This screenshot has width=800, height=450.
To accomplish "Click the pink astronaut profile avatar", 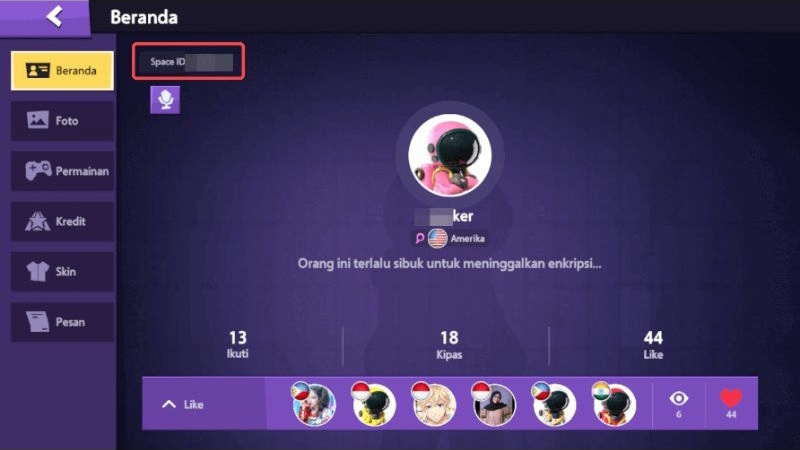I will [x=449, y=155].
